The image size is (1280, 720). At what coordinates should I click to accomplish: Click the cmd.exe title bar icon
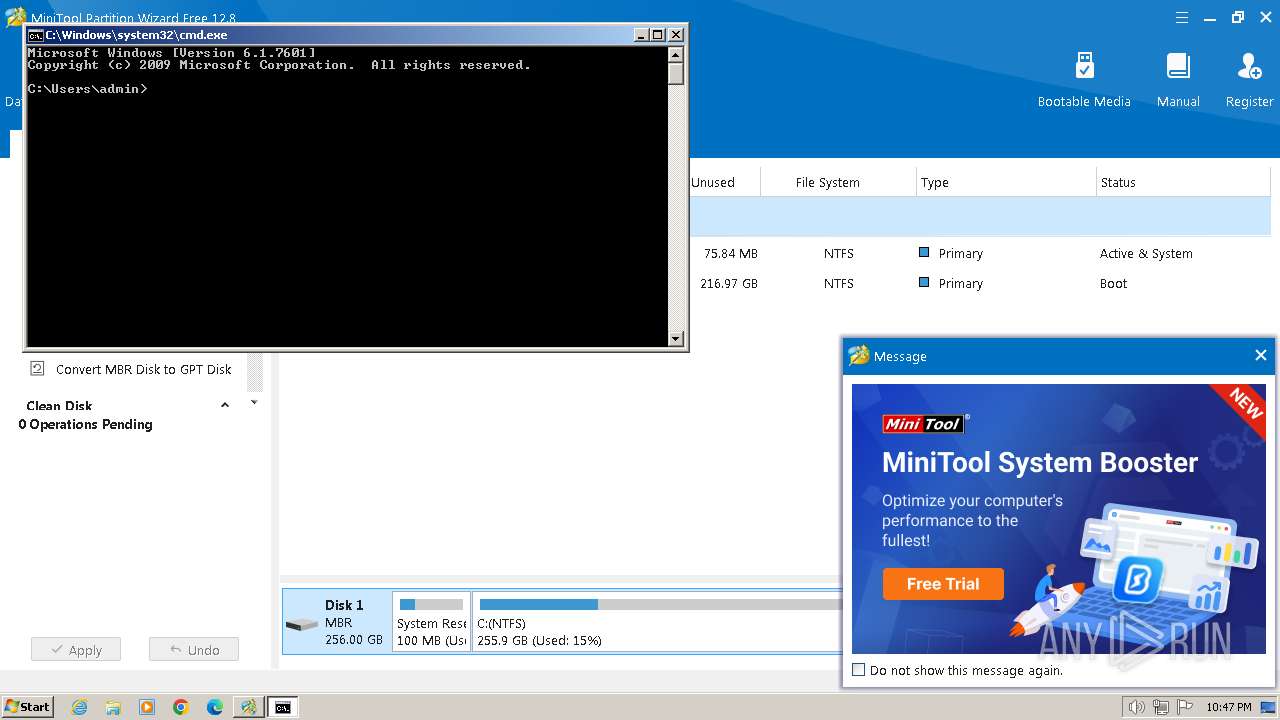pos(36,35)
